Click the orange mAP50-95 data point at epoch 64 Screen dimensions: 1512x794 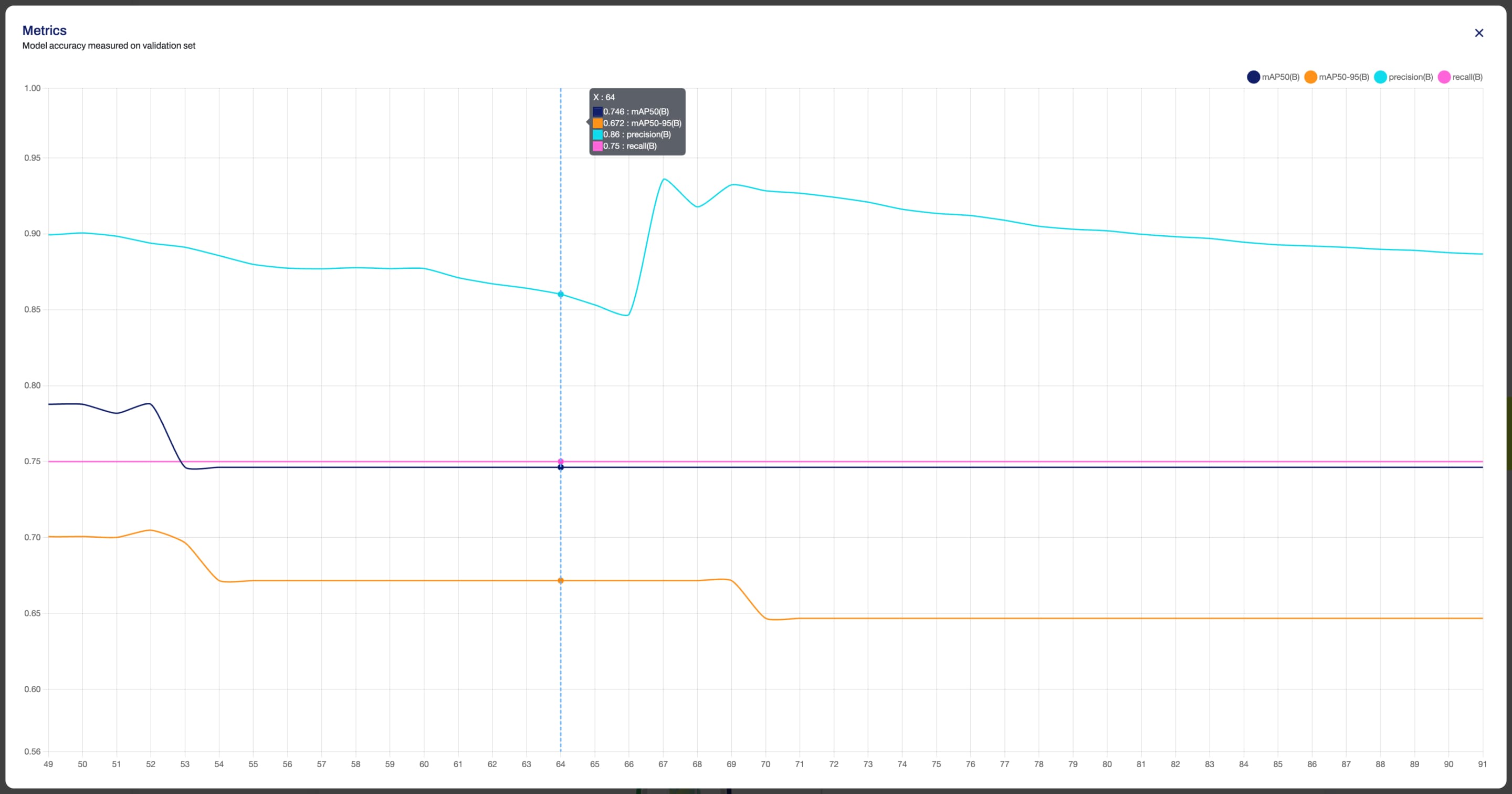coord(561,580)
